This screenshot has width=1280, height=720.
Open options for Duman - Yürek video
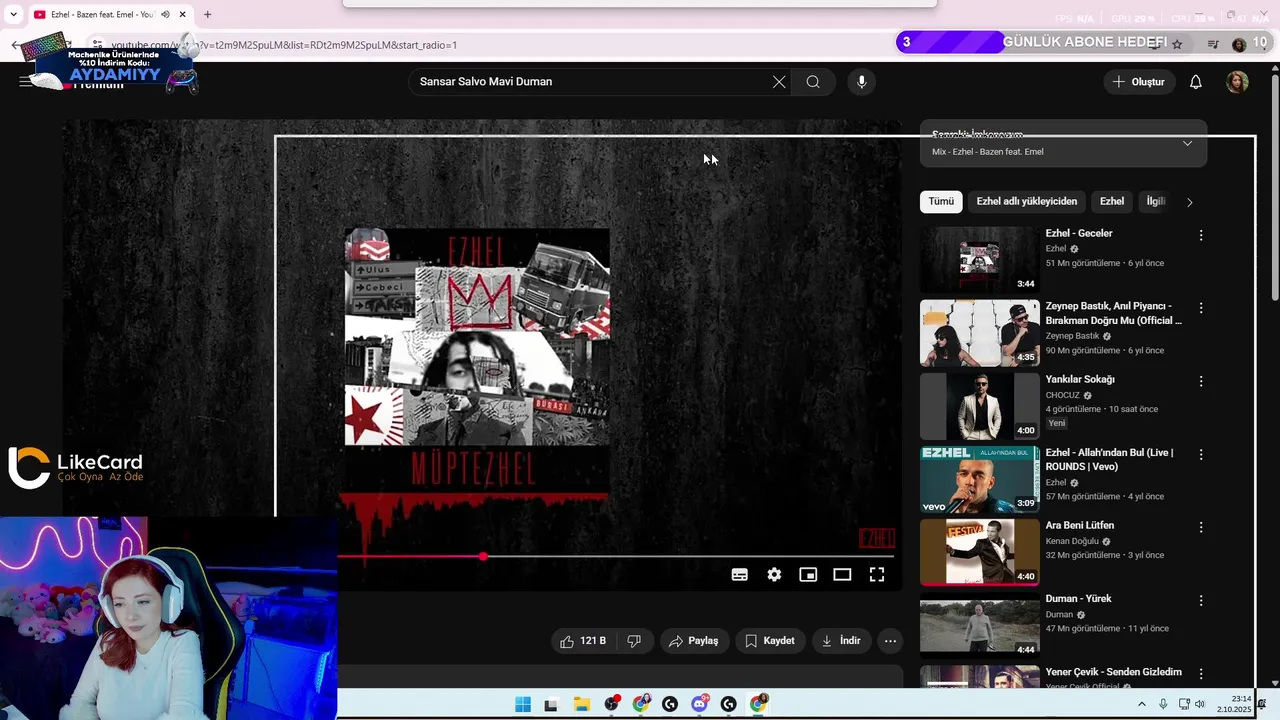[1201, 600]
